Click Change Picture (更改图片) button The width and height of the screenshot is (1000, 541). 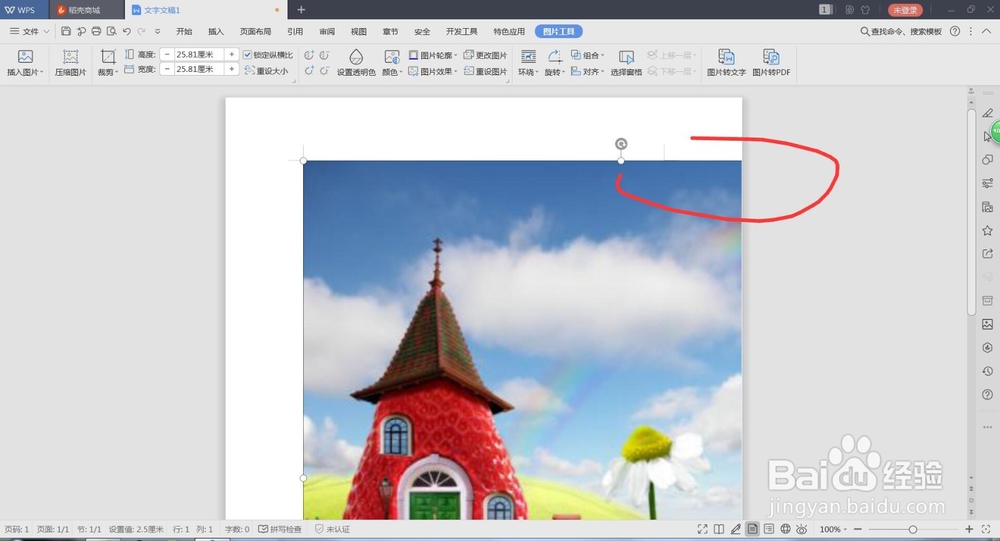click(x=485, y=55)
